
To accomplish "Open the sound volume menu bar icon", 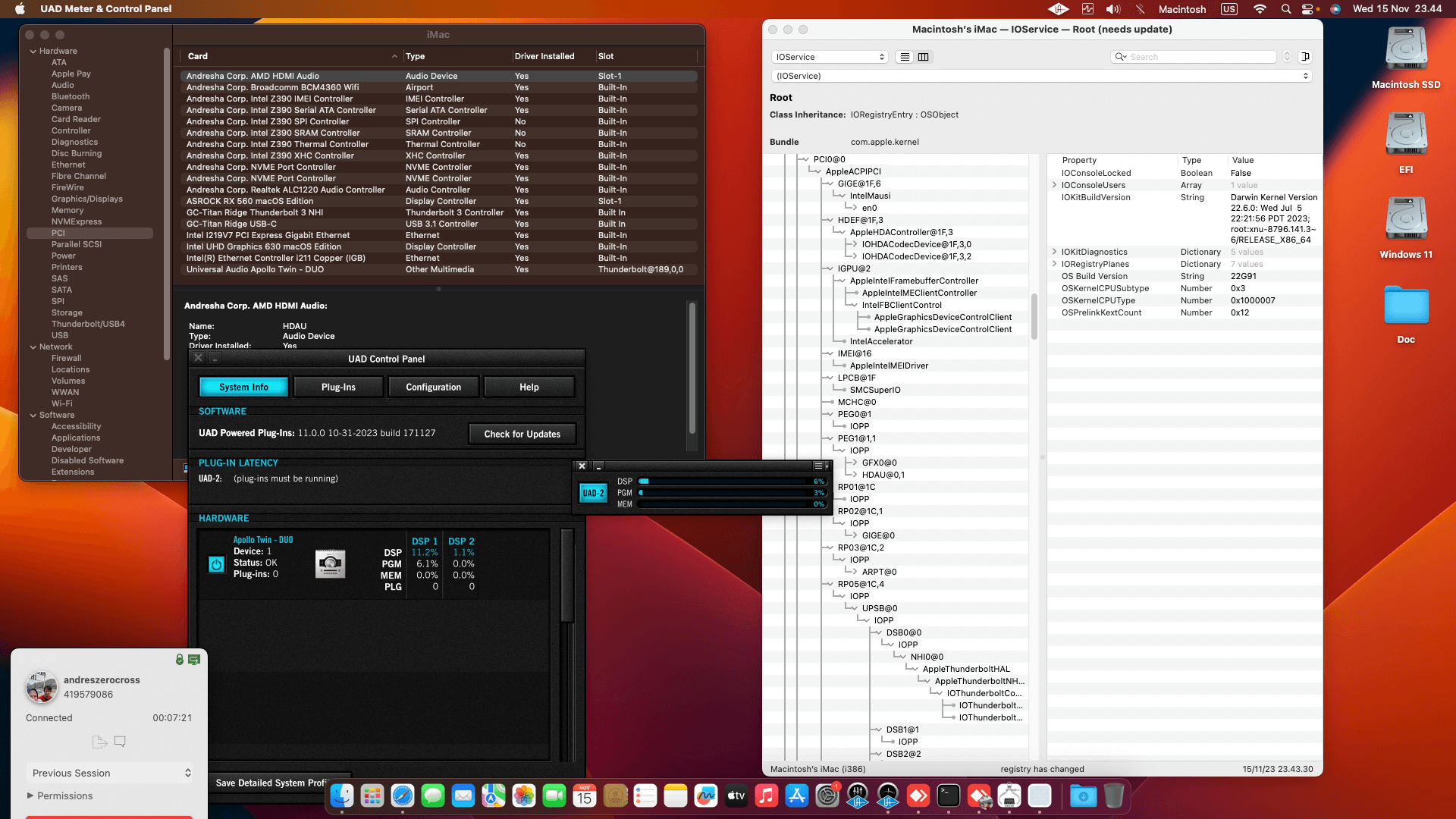I will point(1113,9).
